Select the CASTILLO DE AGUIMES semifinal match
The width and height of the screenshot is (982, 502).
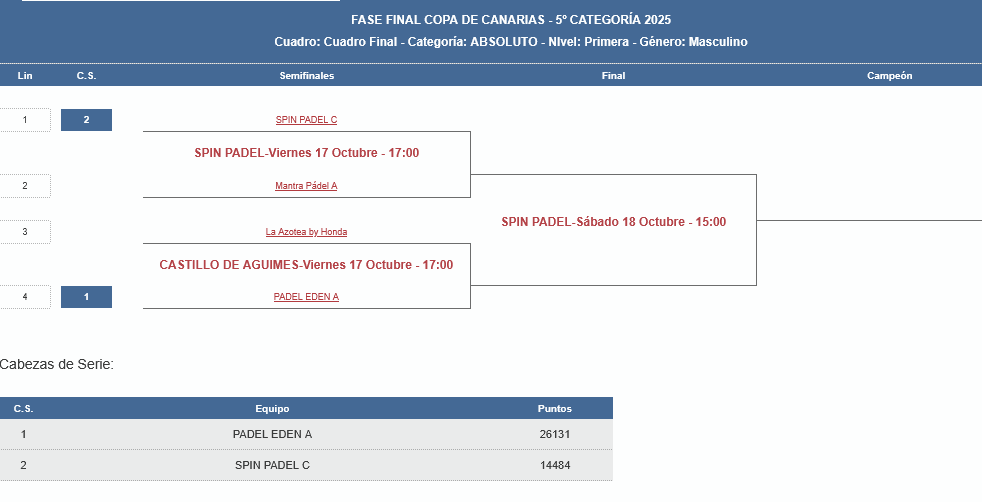click(306, 265)
